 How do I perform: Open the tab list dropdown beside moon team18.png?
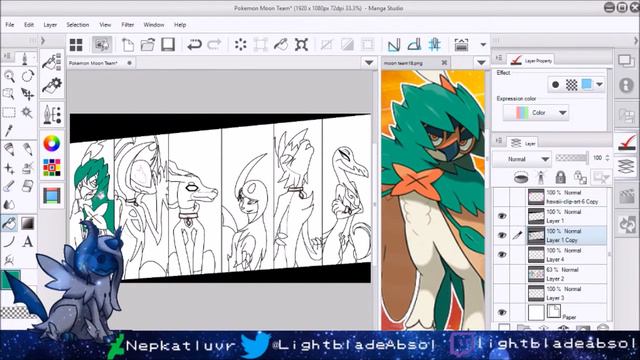click(x=481, y=63)
